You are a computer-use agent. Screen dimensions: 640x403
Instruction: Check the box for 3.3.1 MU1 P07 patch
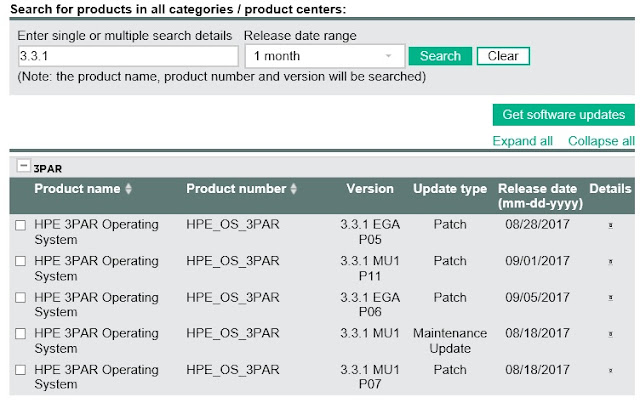pos(20,370)
